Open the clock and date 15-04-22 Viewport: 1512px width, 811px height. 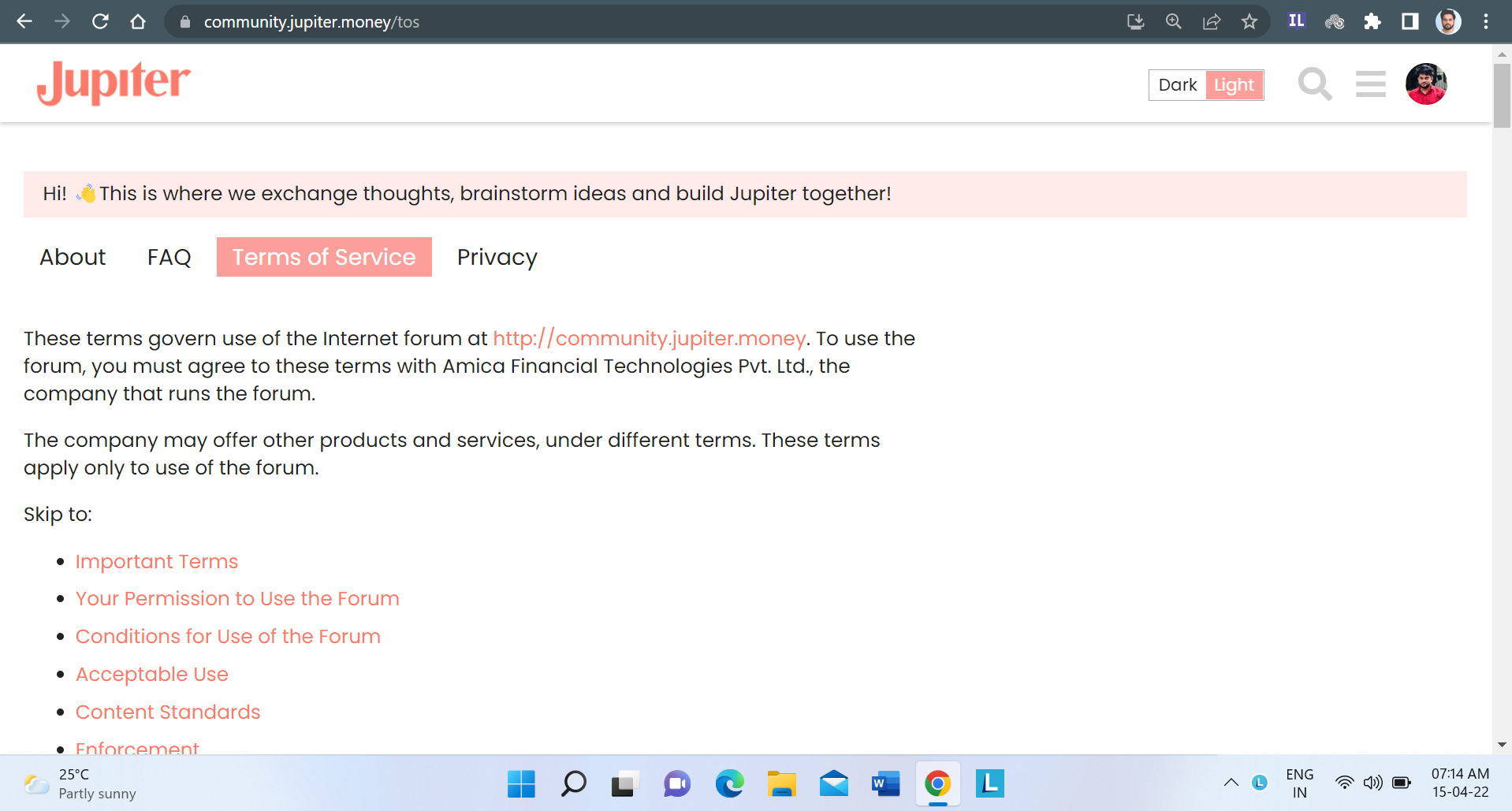point(1460,783)
